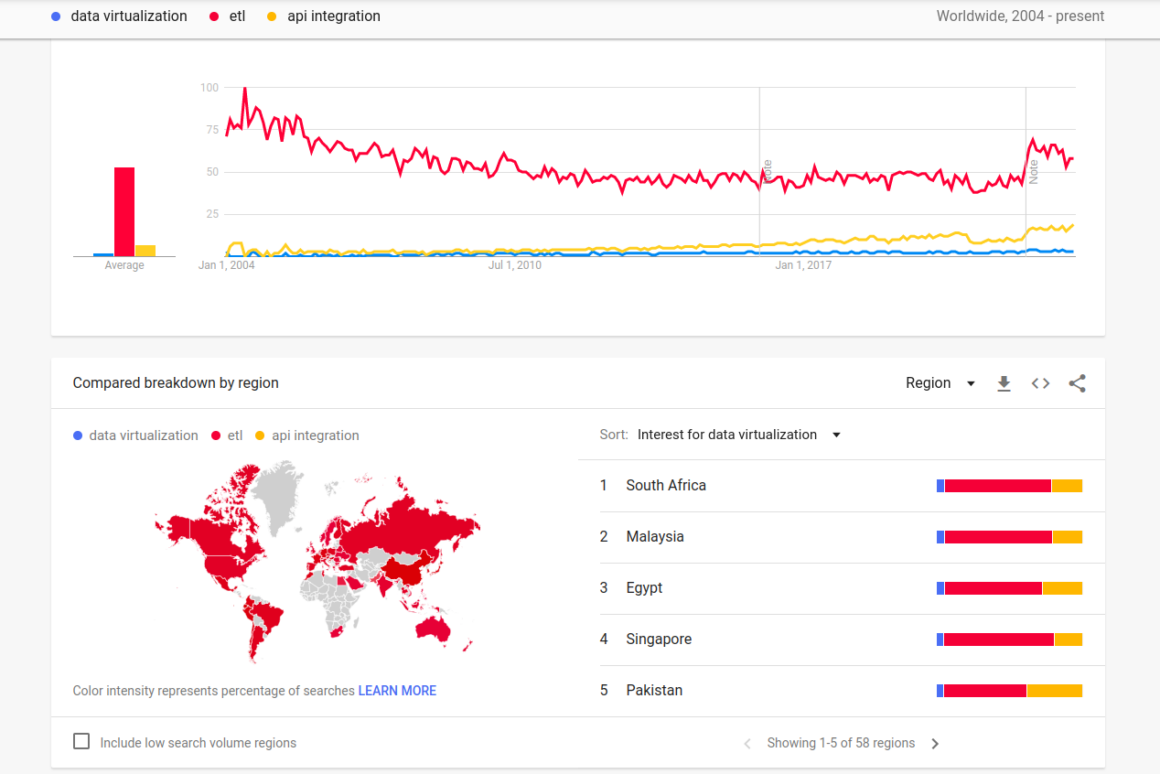
Task: Share the compared breakdown by region
Action: pyautogui.click(x=1077, y=384)
